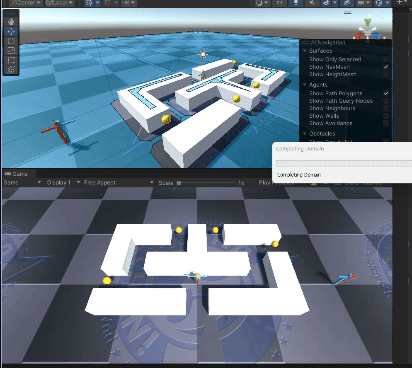Toggle grid visibility in scene toolbar
Image resolution: width=412 pixels, height=368 pixels.
click(x=89, y=3)
